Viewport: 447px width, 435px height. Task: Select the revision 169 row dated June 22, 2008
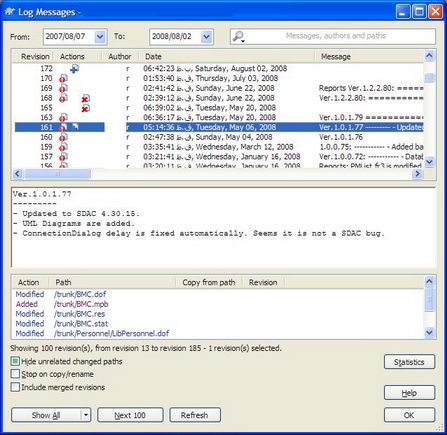(x=218, y=88)
